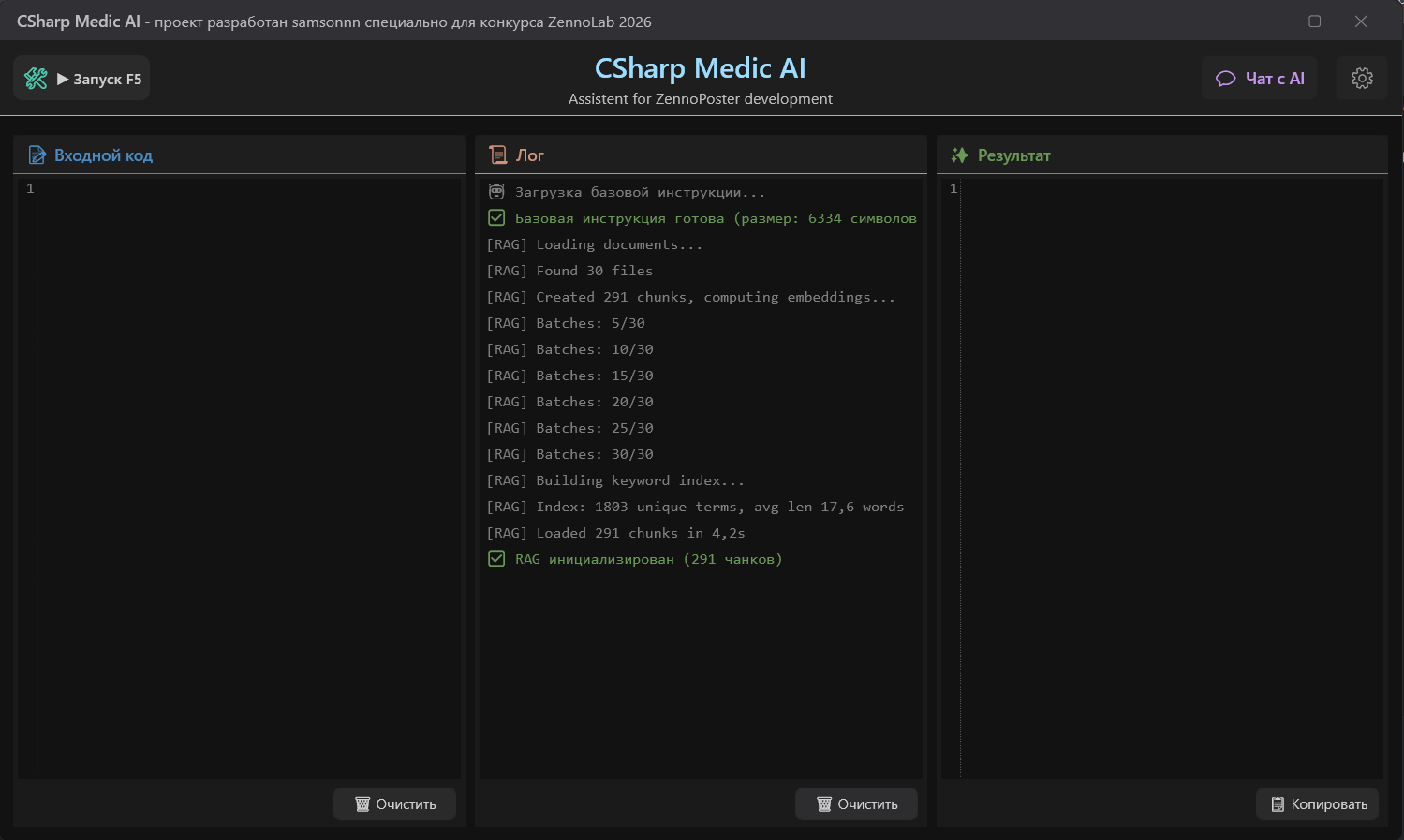Select the "Created 291 chunks" log line
1404x840 pixels.
[691, 297]
